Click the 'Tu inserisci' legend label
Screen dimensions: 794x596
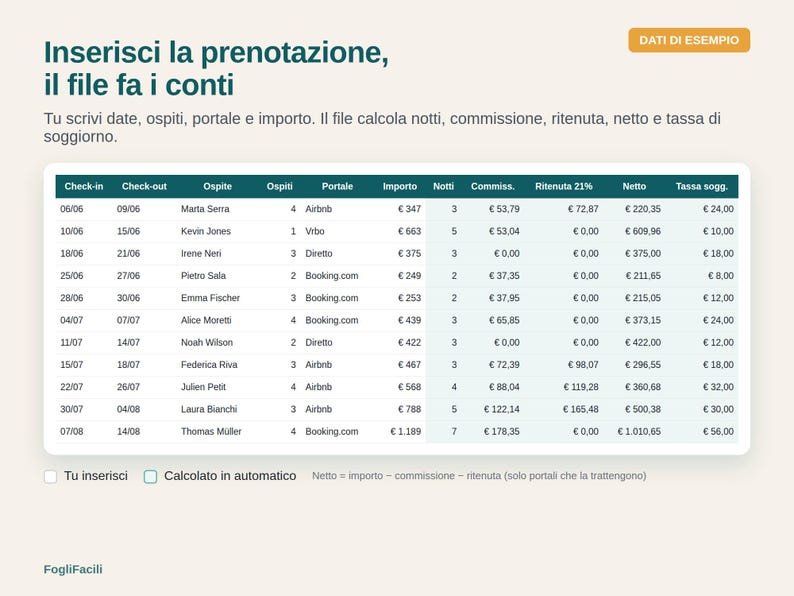tap(96, 475)
